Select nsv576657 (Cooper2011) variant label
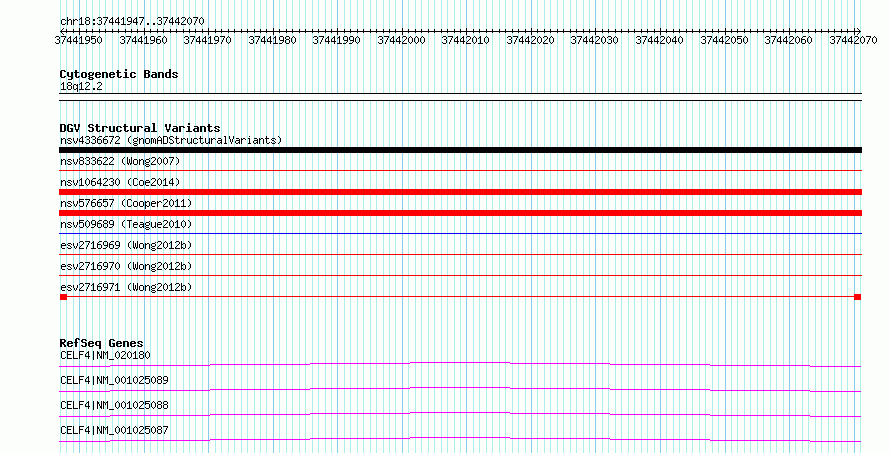890x453 pixels. coord(126,203)
